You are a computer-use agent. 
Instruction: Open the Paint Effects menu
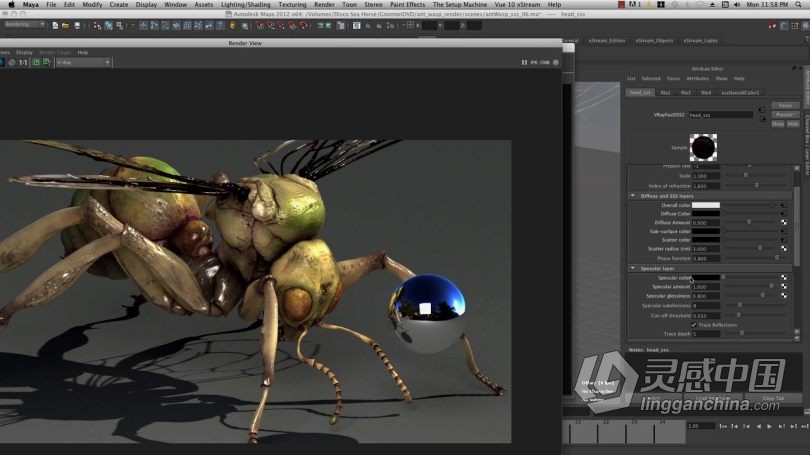pyautogui.click(x=407, y=5)
